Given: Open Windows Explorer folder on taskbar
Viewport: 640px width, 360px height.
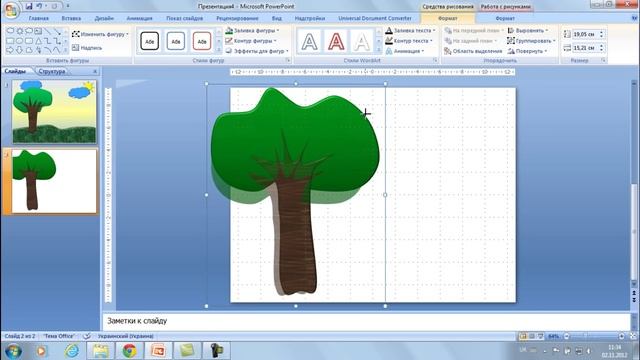Looking at the screenshot, I should (100, 351).
